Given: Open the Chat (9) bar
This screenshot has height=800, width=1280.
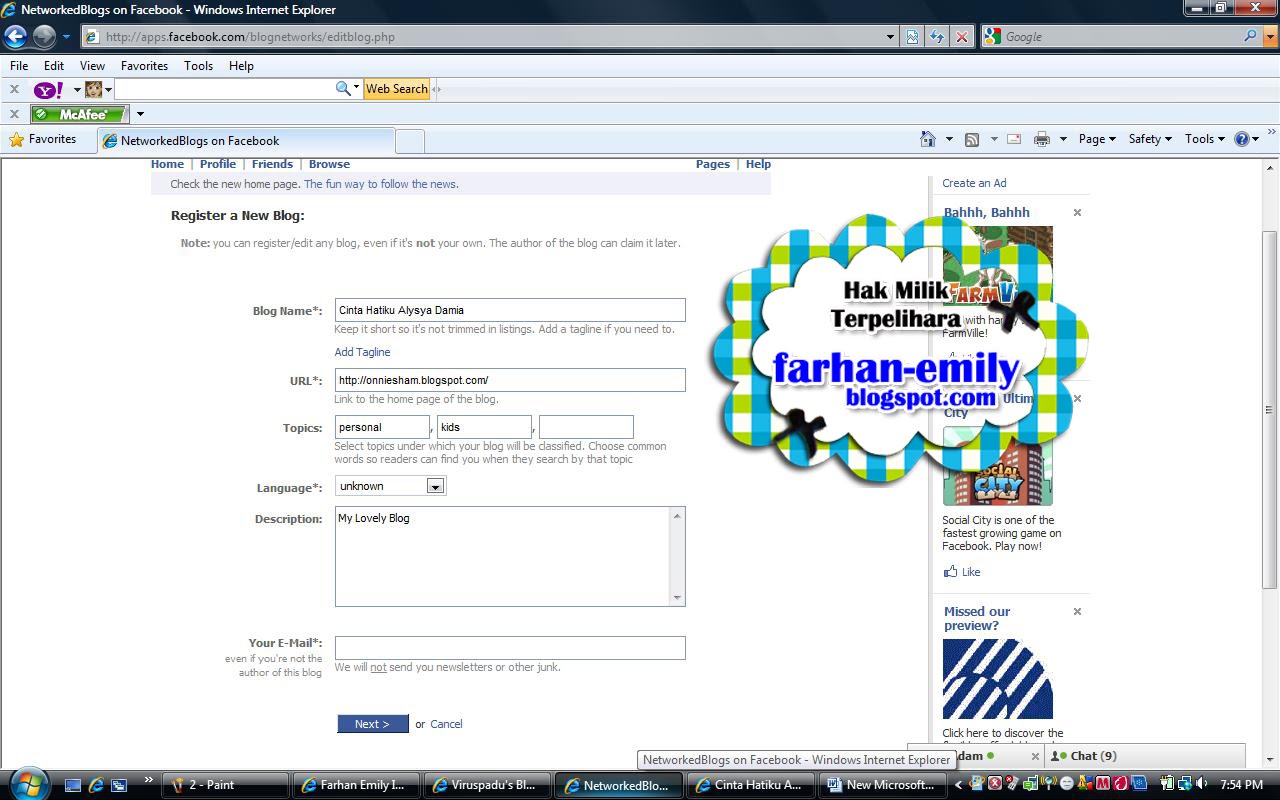Looking at the screenshot, I should click(x=1145, y=756).
